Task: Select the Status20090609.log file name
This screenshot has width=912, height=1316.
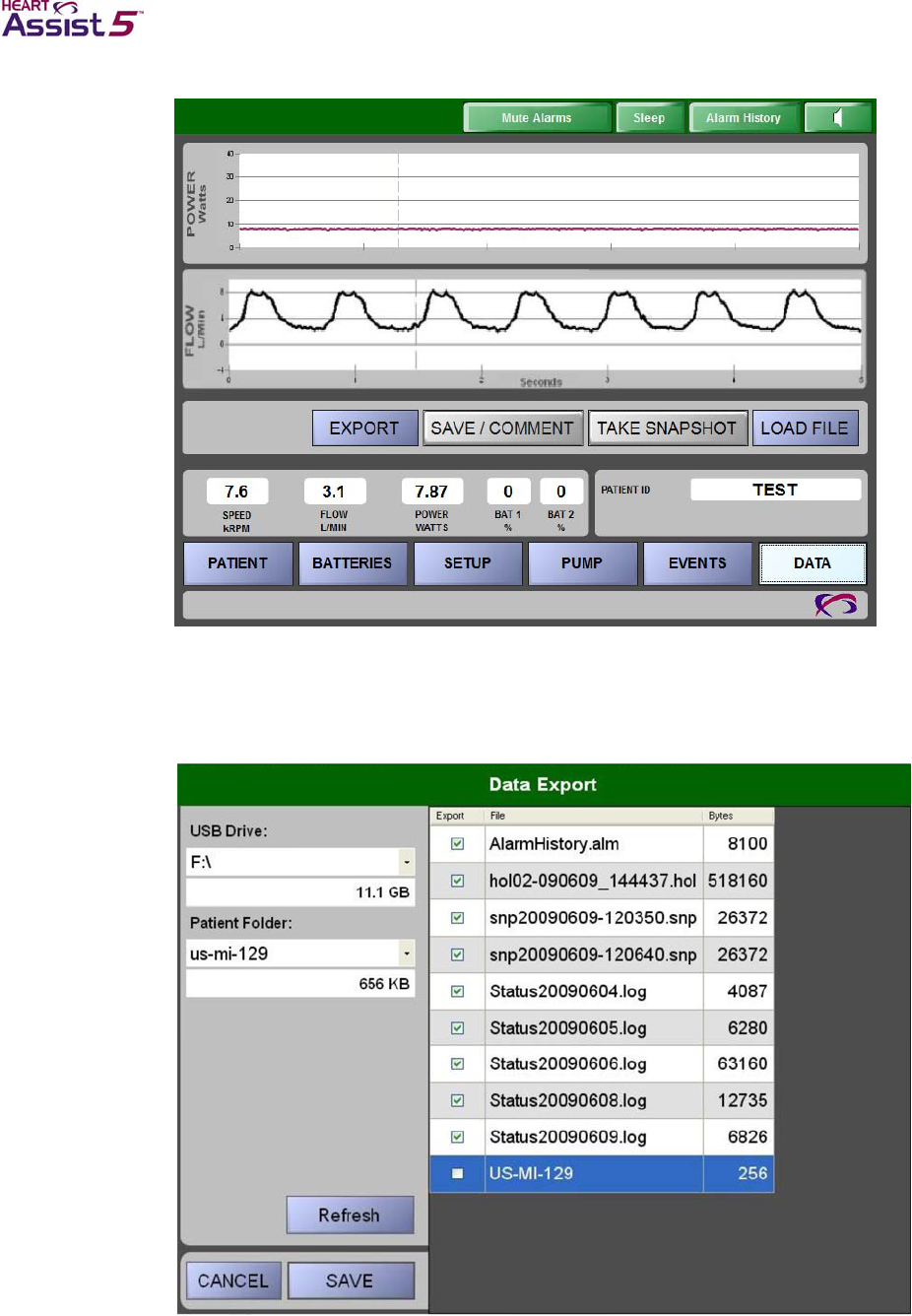Action: coord(568,1137)
